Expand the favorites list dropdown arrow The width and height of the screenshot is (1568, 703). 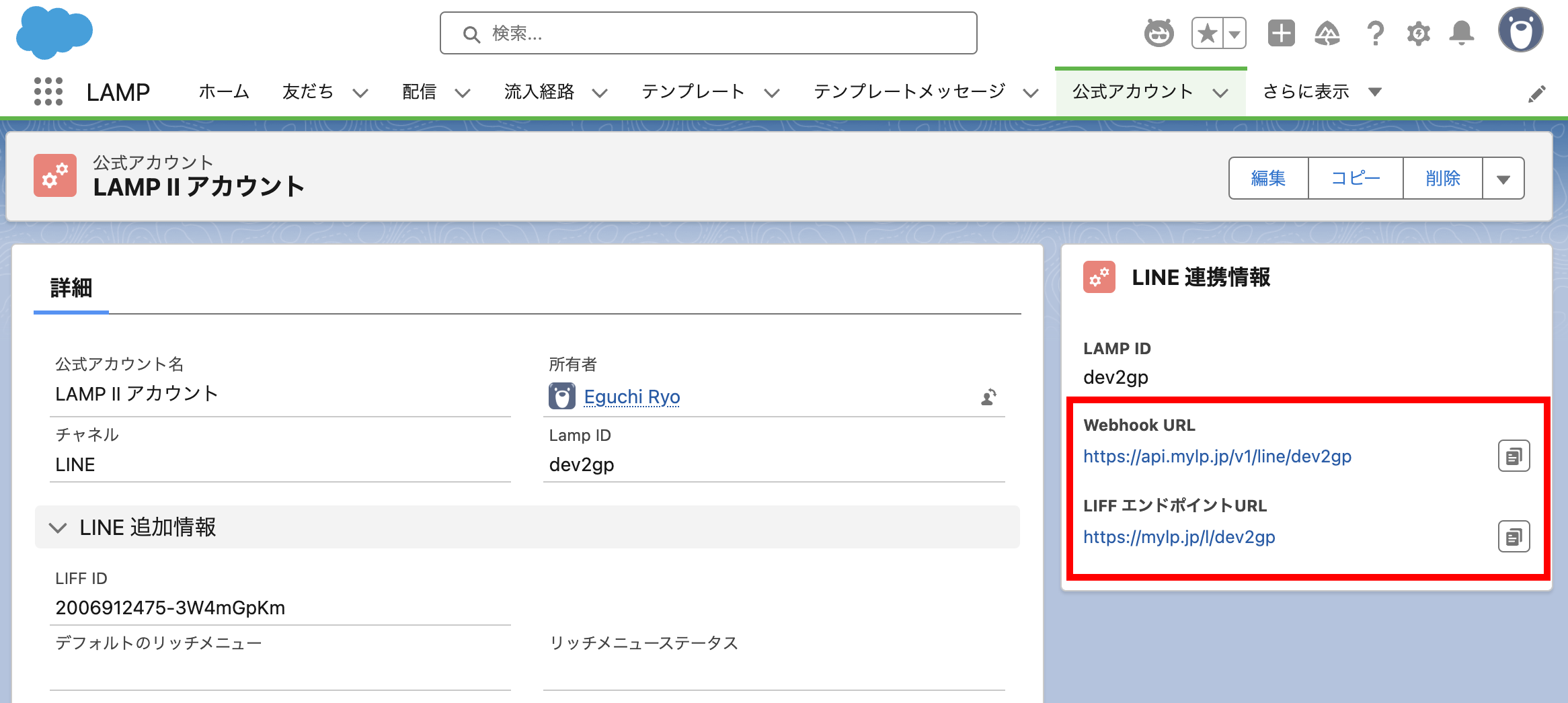[x=1234, y=33]
